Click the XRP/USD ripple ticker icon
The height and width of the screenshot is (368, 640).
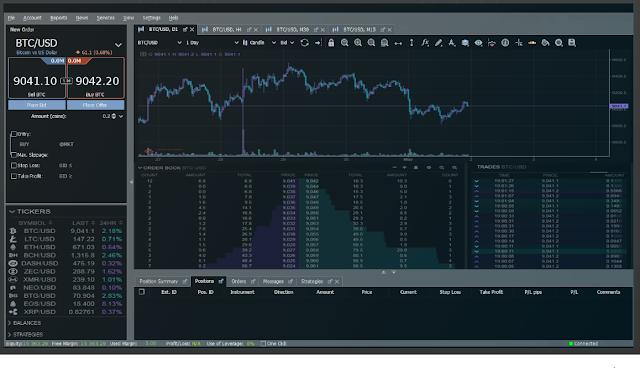(x=13, y=312)
